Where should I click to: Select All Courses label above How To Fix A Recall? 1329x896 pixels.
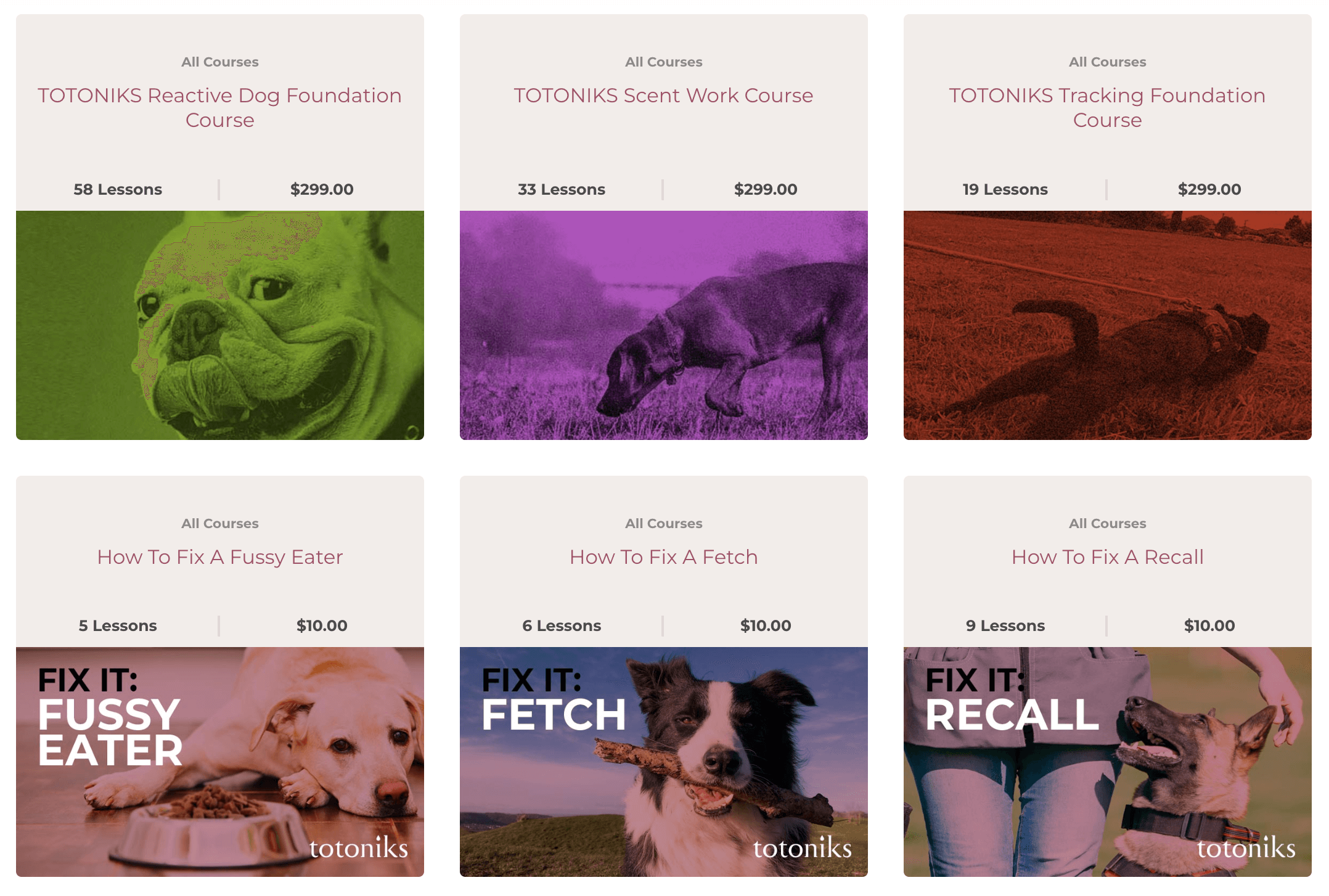tap(1107, 523)
